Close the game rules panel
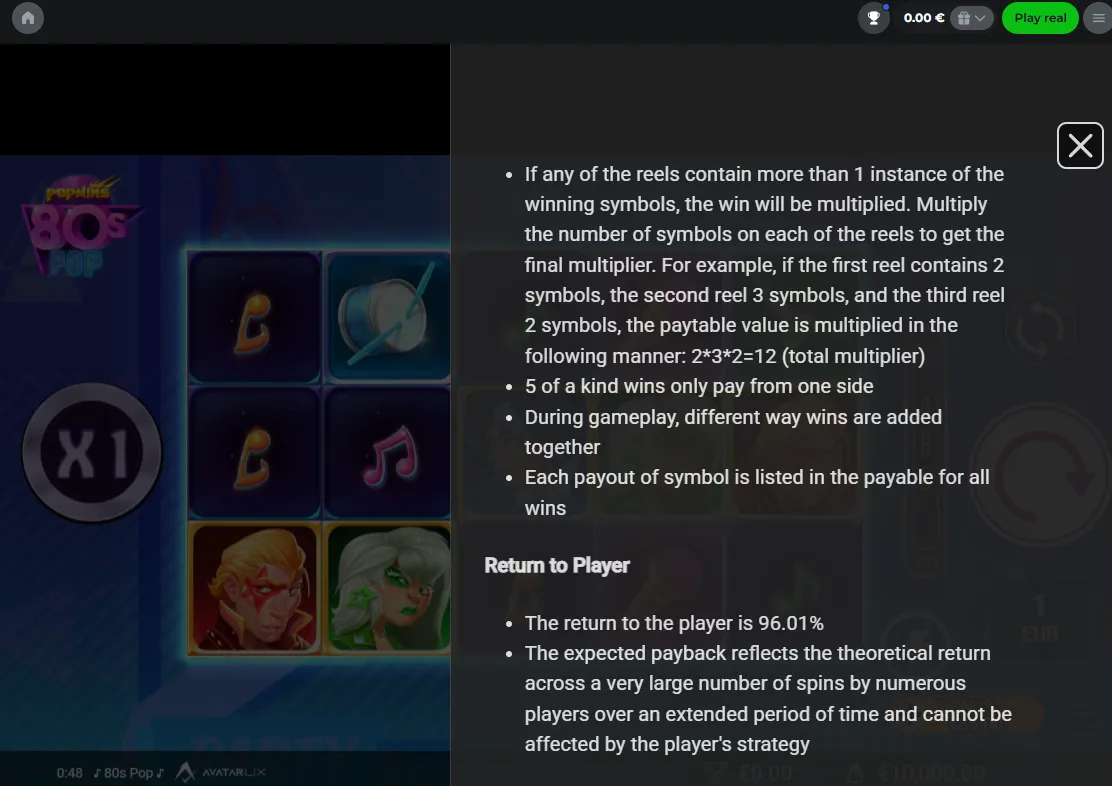 click(1079, 145)
